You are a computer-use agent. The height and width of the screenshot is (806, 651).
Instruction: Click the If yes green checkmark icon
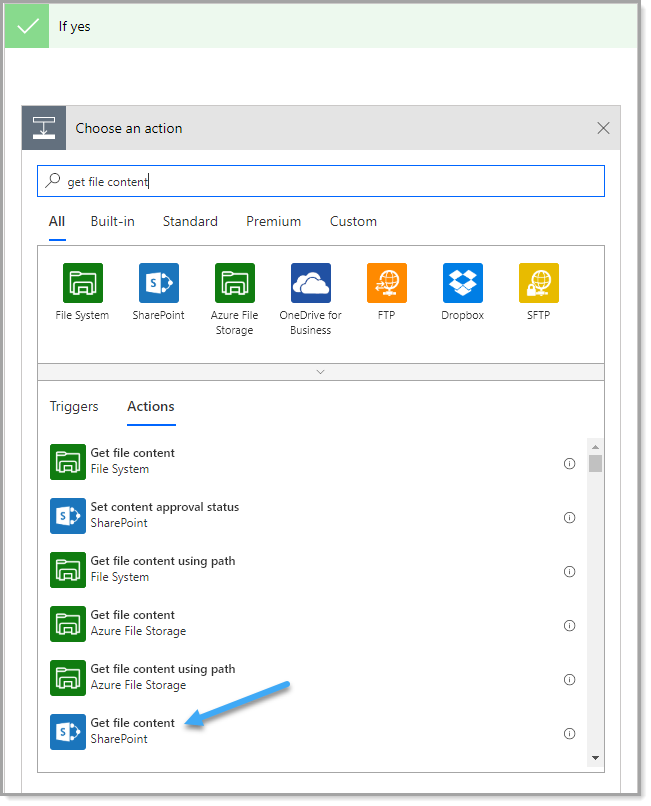point(27,26)
